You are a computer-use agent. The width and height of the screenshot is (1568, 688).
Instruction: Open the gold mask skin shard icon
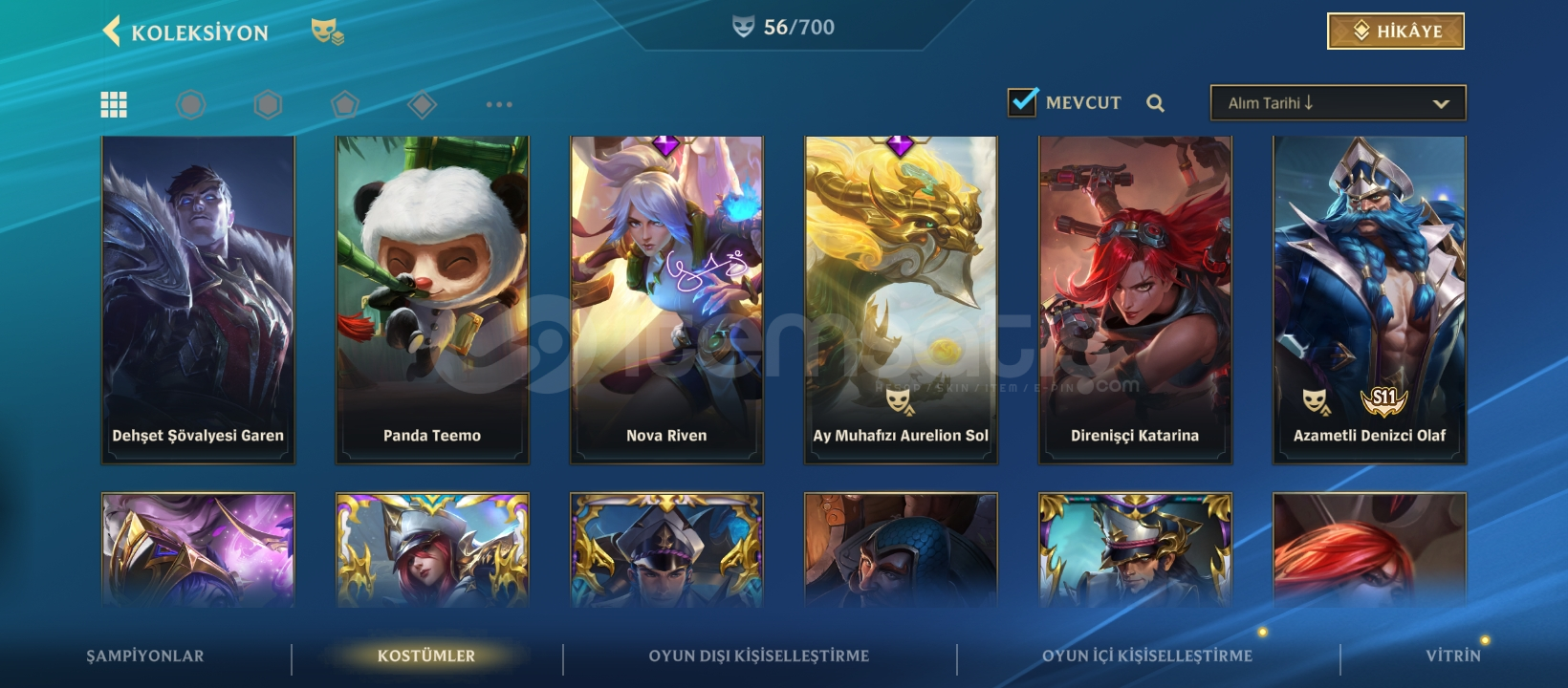point(328,32)
